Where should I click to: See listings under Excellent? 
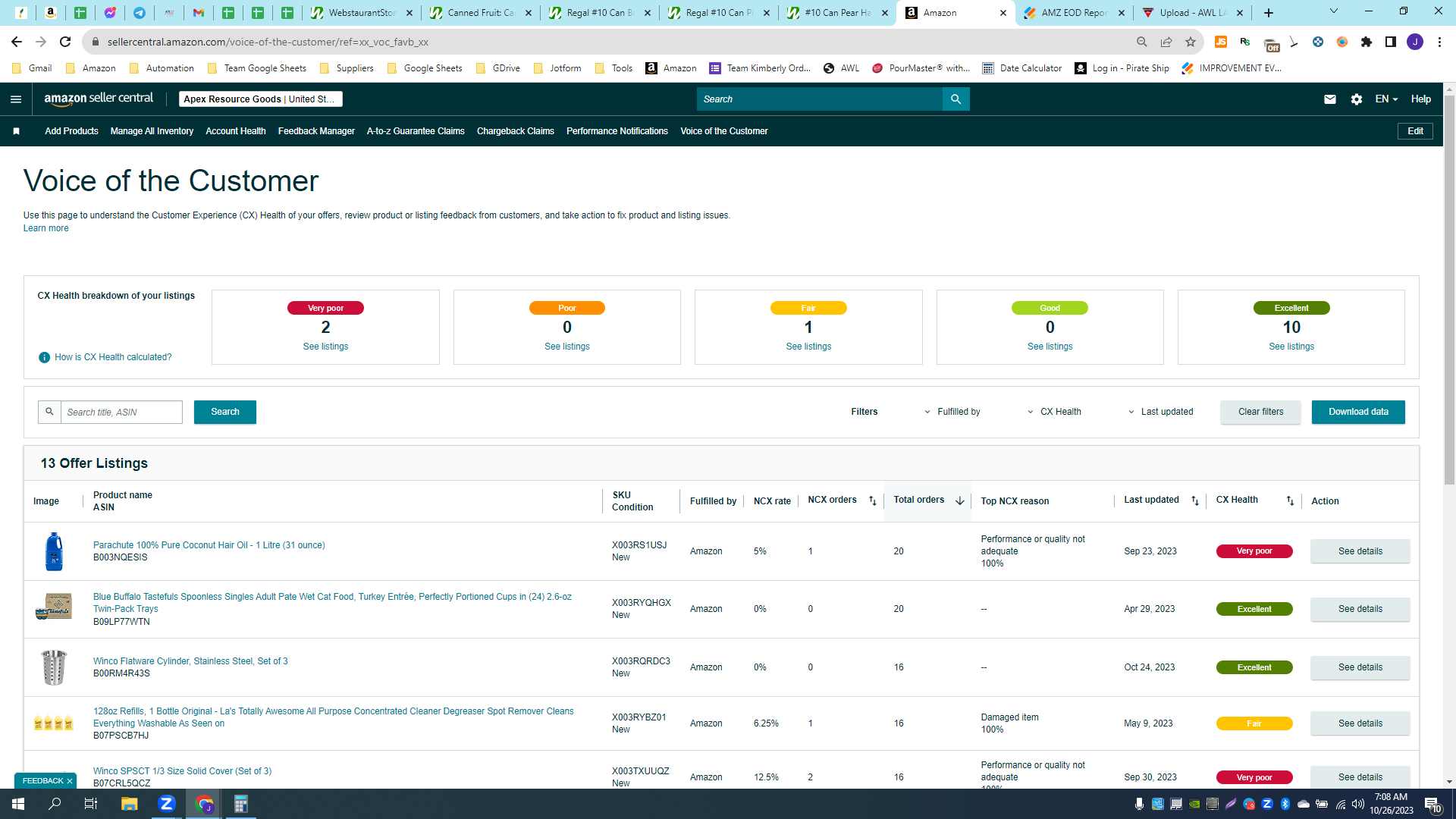tap(1291, 347)
